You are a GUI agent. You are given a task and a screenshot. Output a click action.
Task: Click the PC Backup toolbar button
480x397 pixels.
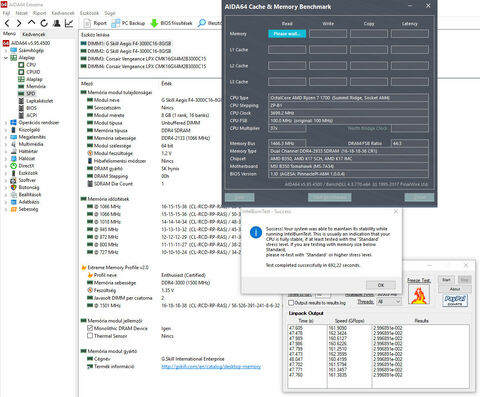(x=128, y=23)
